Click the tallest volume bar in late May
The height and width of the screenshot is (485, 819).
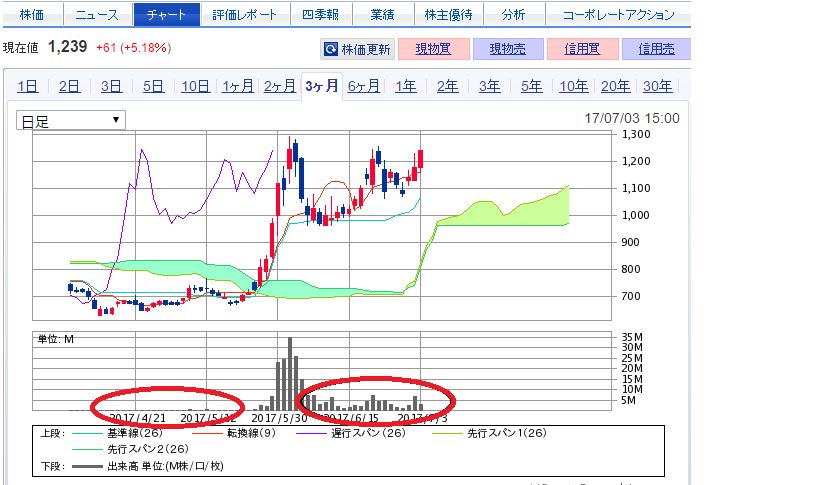[x=290, y=374]
